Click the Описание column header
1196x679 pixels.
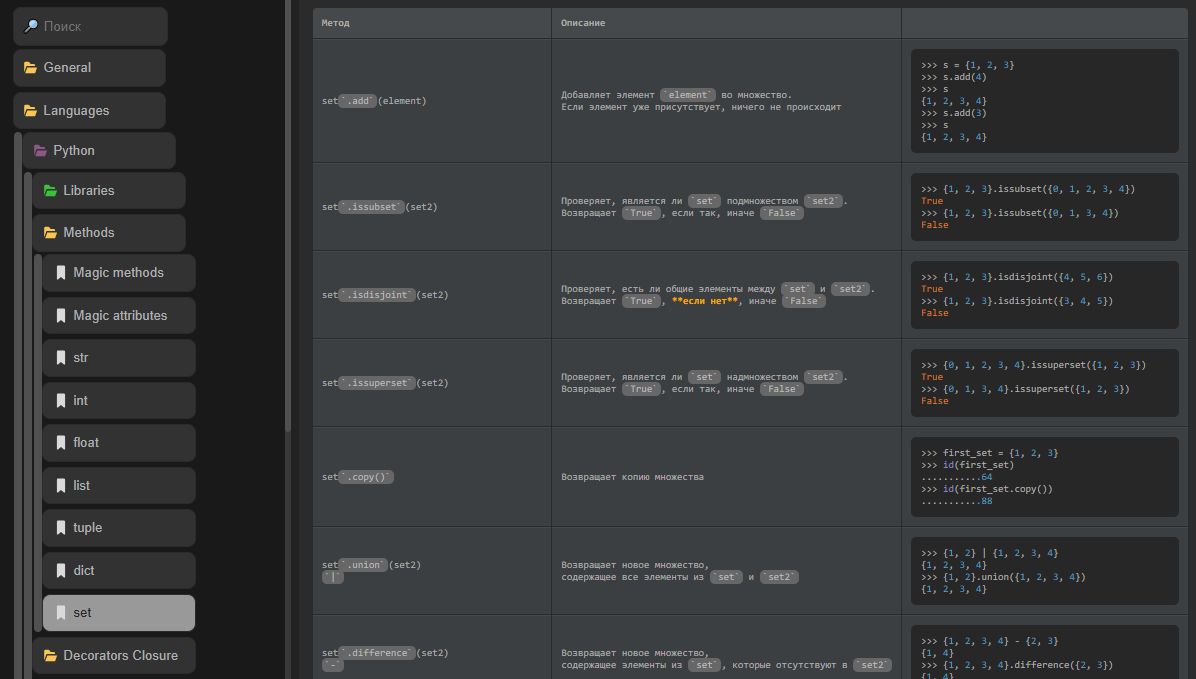click(726, 23)
